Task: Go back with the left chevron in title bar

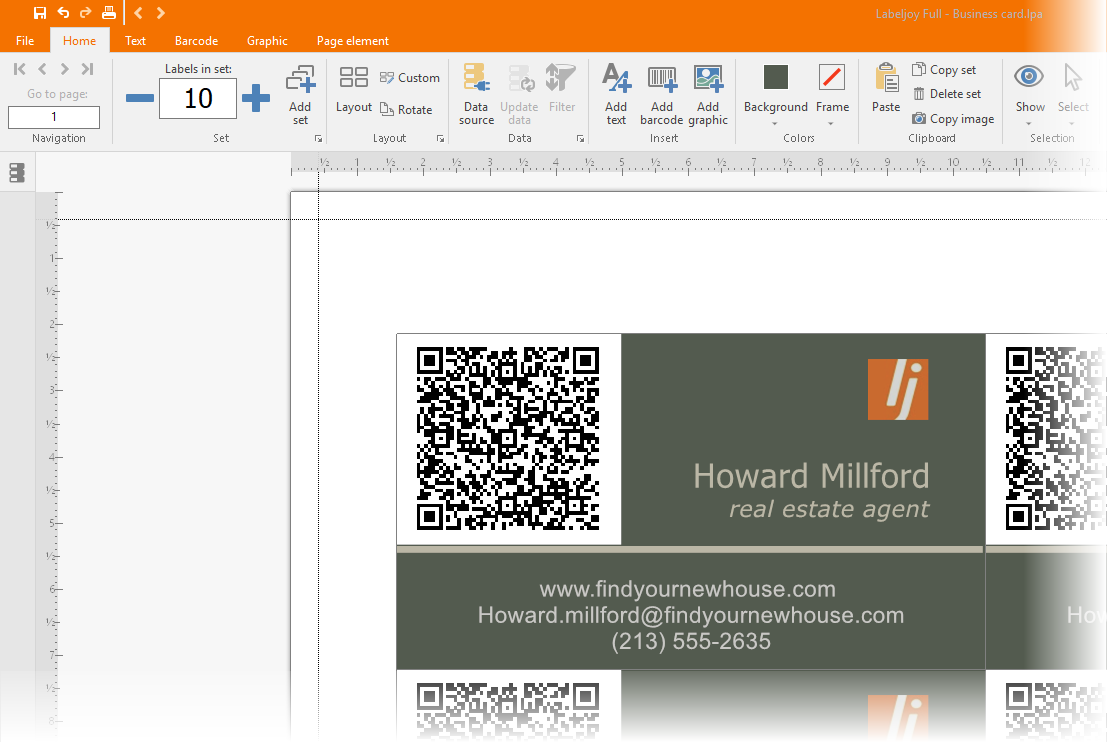Action: [138, 13]
